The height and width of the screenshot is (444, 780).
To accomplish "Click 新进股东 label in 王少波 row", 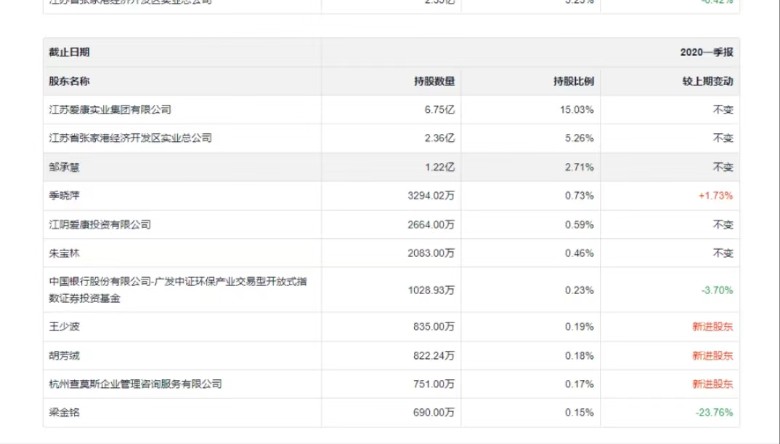I will click(x=713, y=326).
